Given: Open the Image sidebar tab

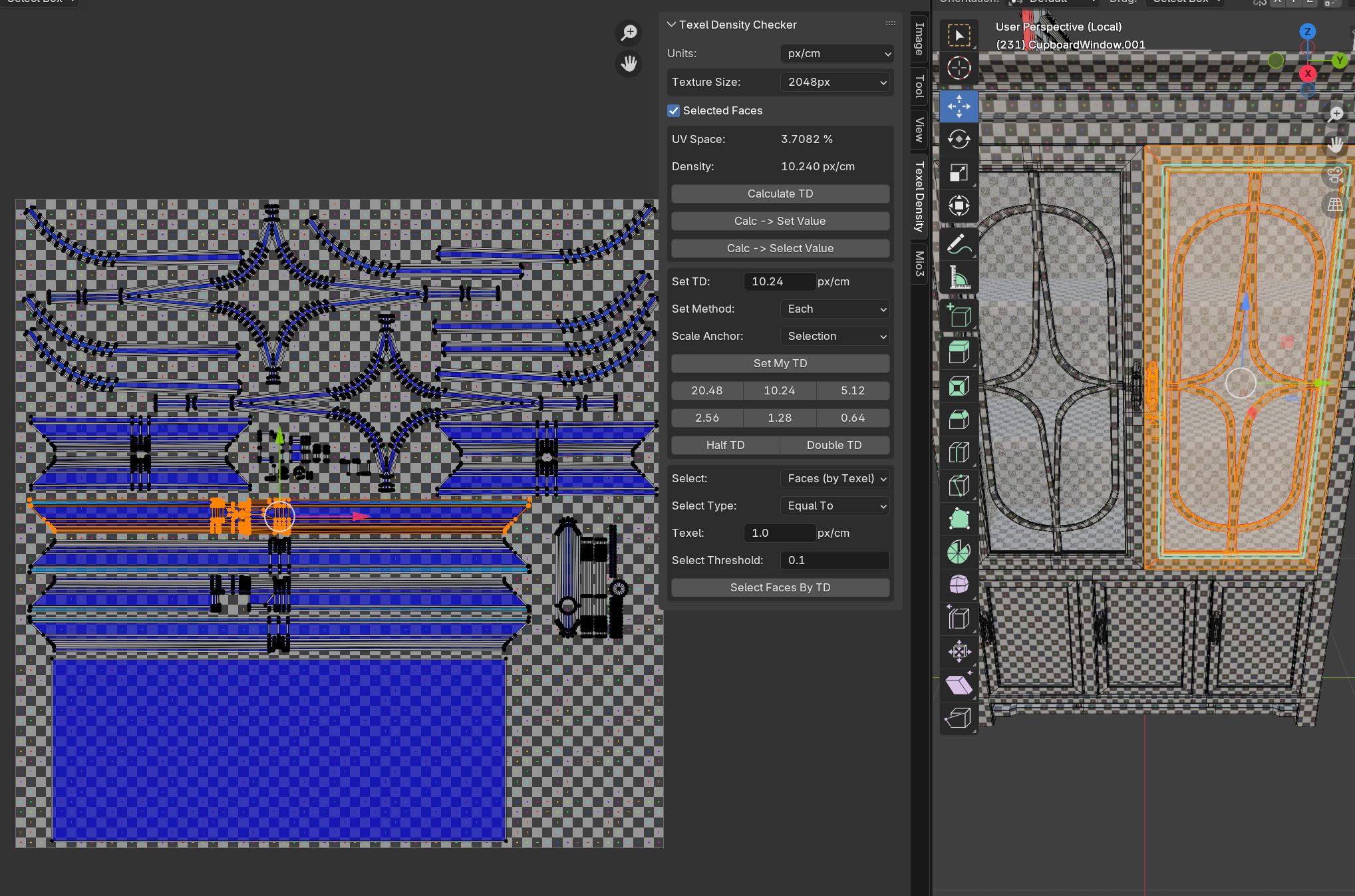Looking at the screenshot, I should [919, 39].
